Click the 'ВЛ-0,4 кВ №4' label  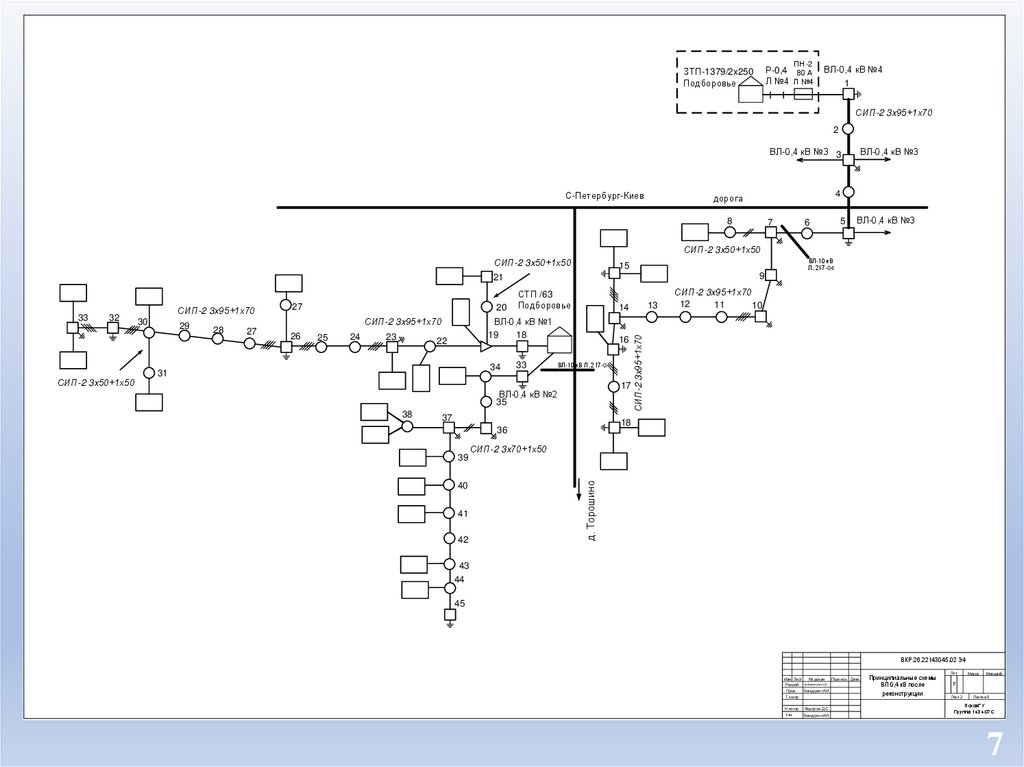(x=853, y=69)
